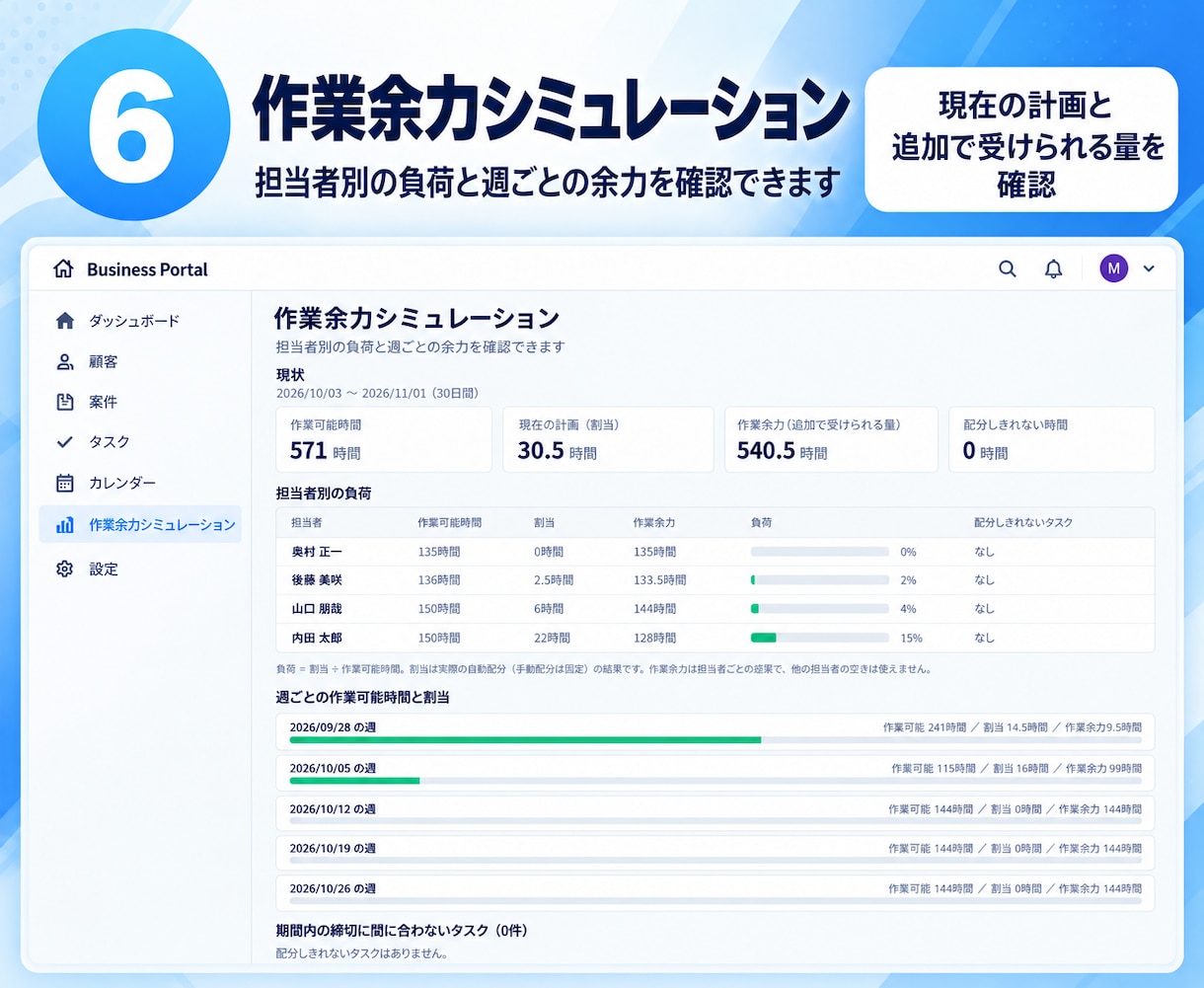Select 後藤 美咲 in the table
Screen dimensions: 1204x988
(x=317, y=580)
